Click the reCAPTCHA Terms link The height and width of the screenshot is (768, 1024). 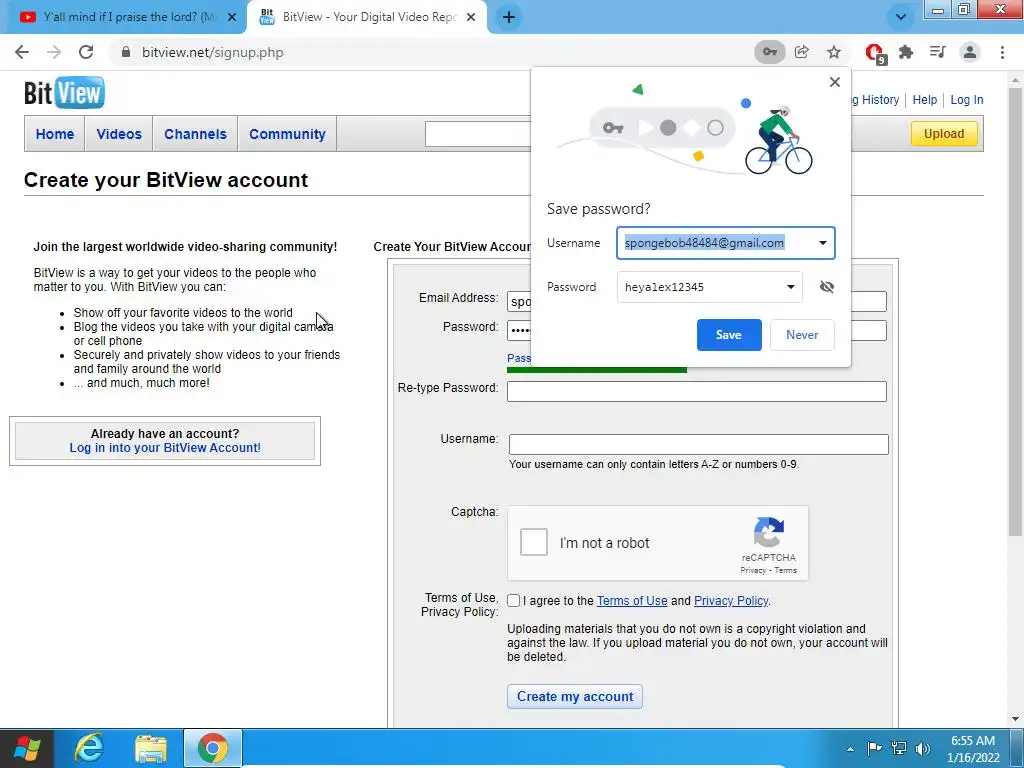(x=786, y=570)
